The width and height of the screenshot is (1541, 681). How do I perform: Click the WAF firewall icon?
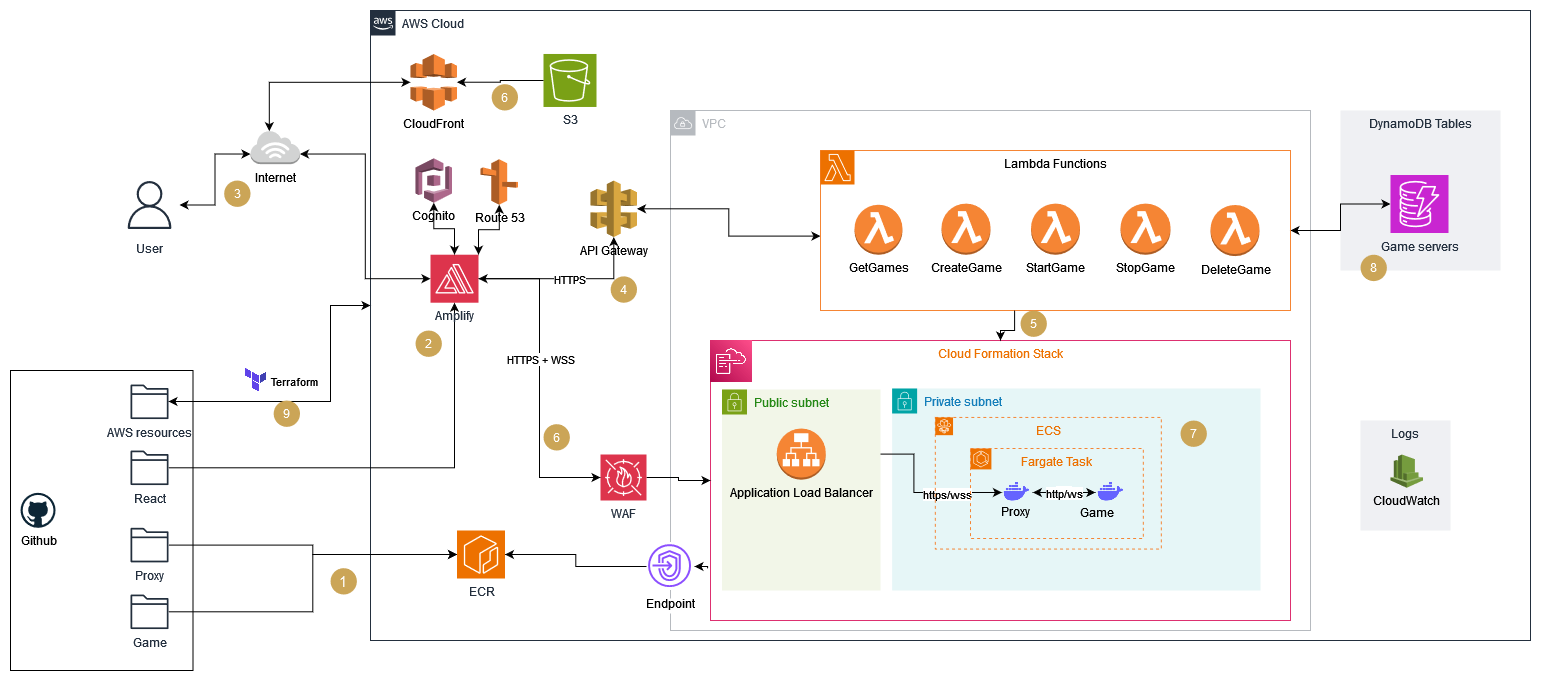tap(624, 477)
